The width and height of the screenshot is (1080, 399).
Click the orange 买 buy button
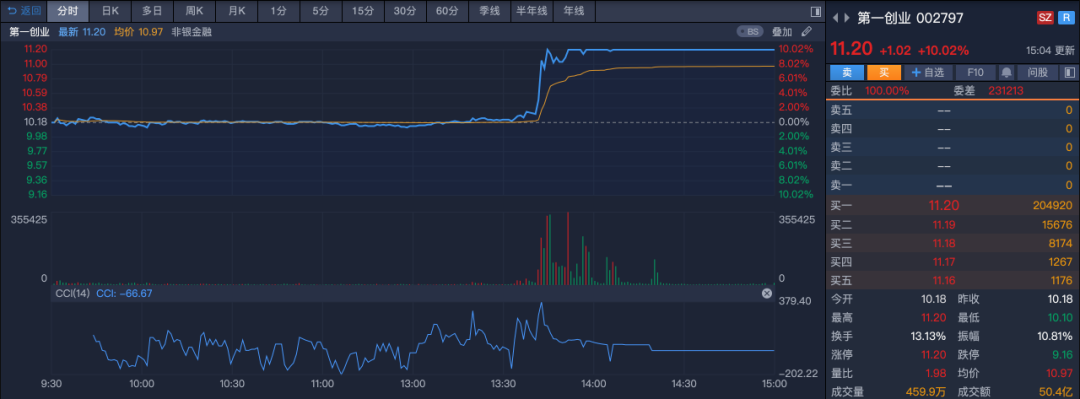click(883, 72)
